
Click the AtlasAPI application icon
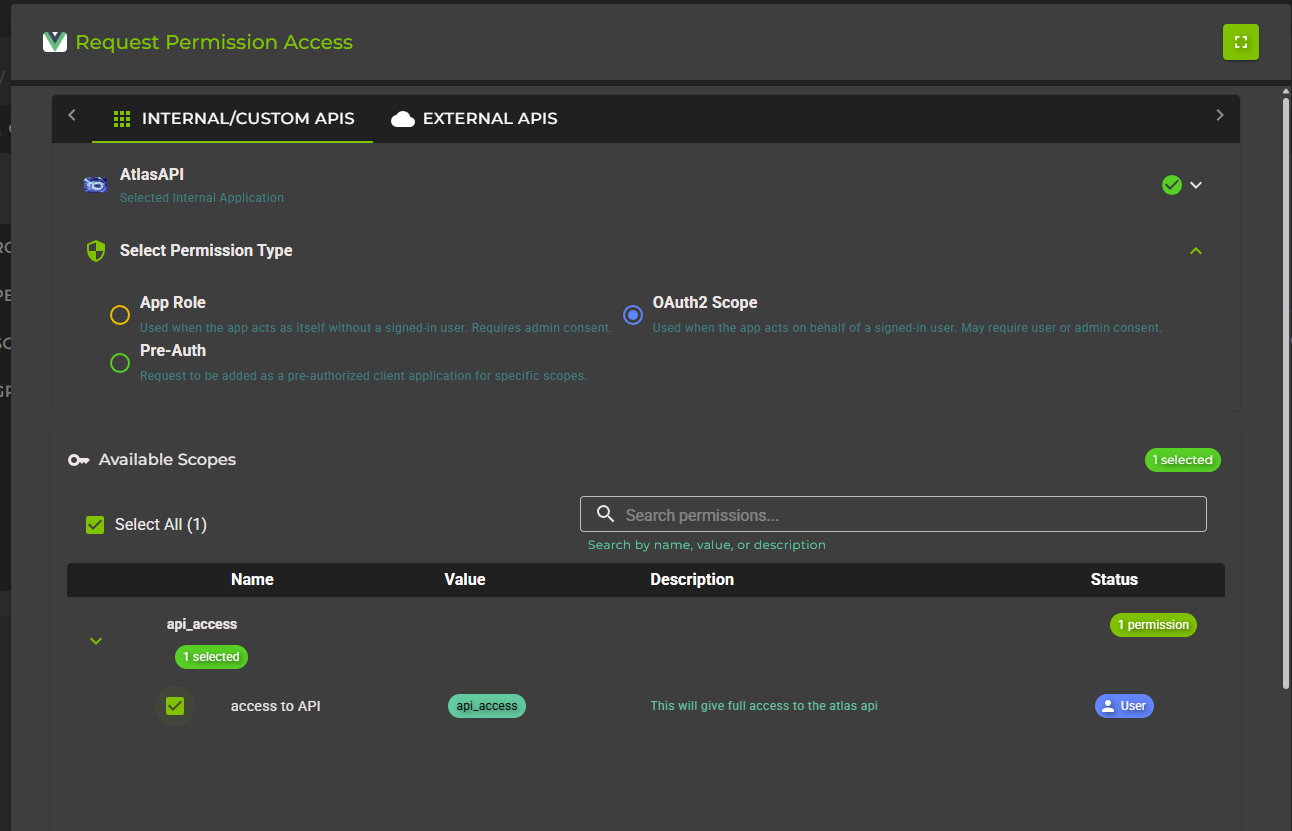[x=95, y=185]
